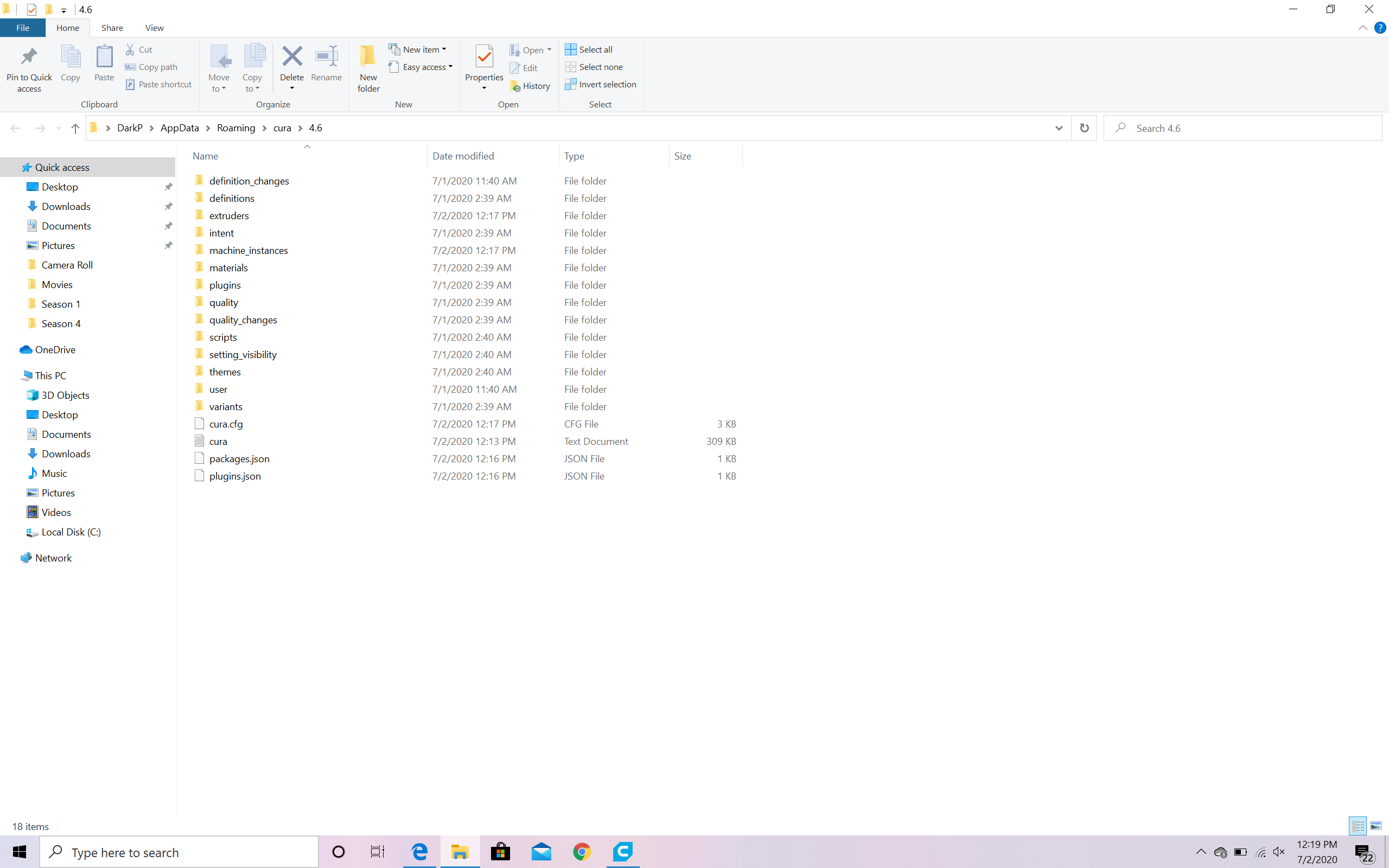
Task: Launch Cura from the taskbar
Action: (x=623, y=852)
